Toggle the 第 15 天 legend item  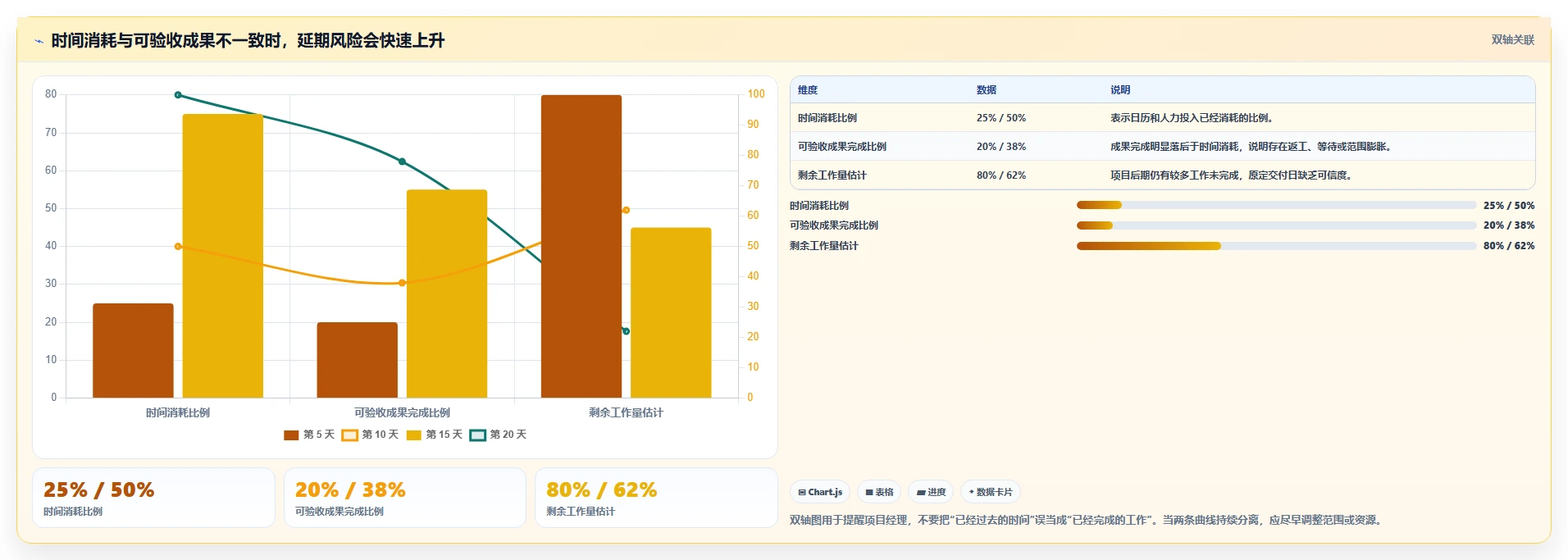[434, 435]
